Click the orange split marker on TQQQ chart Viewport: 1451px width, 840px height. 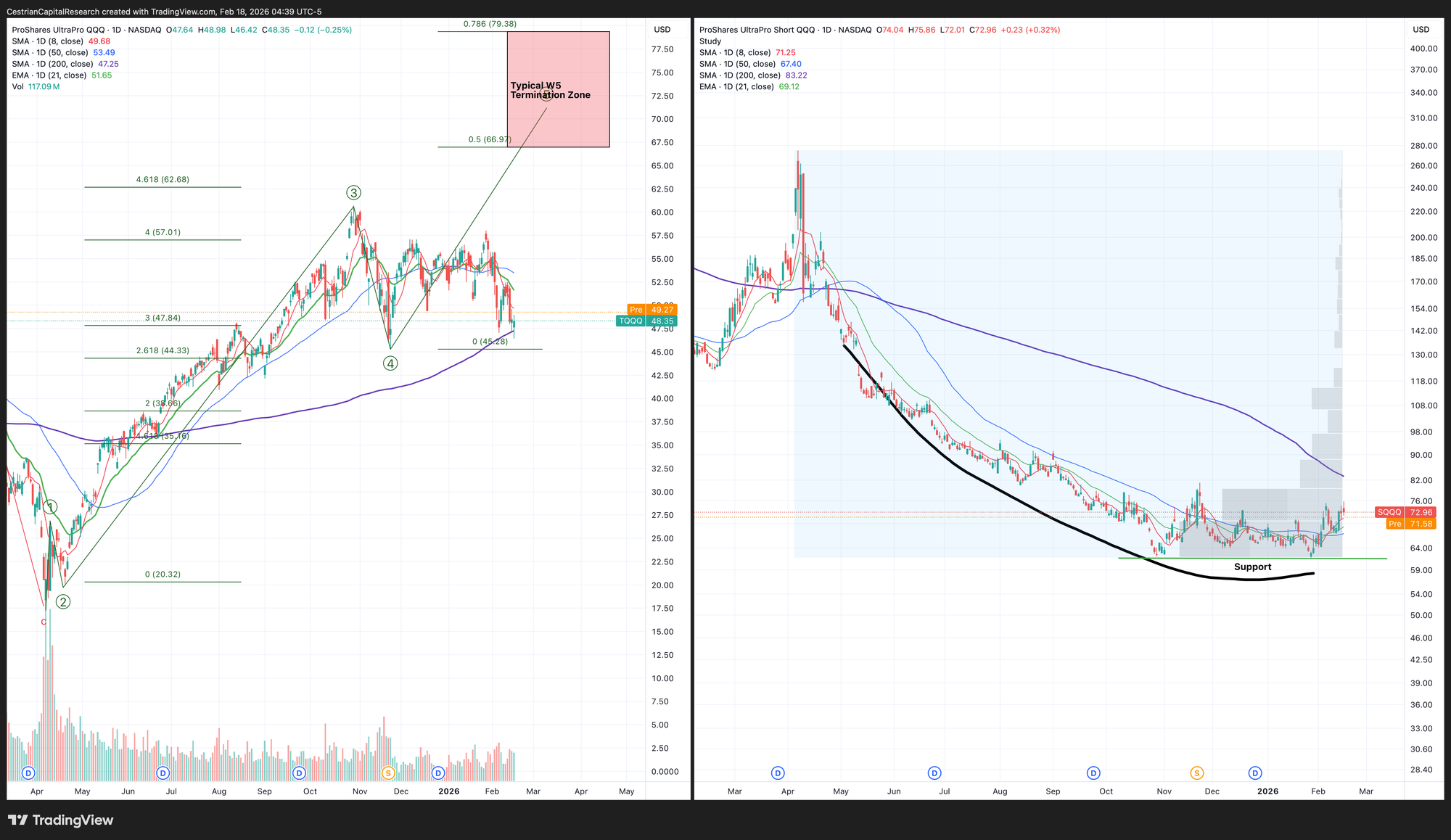point(388,773)
